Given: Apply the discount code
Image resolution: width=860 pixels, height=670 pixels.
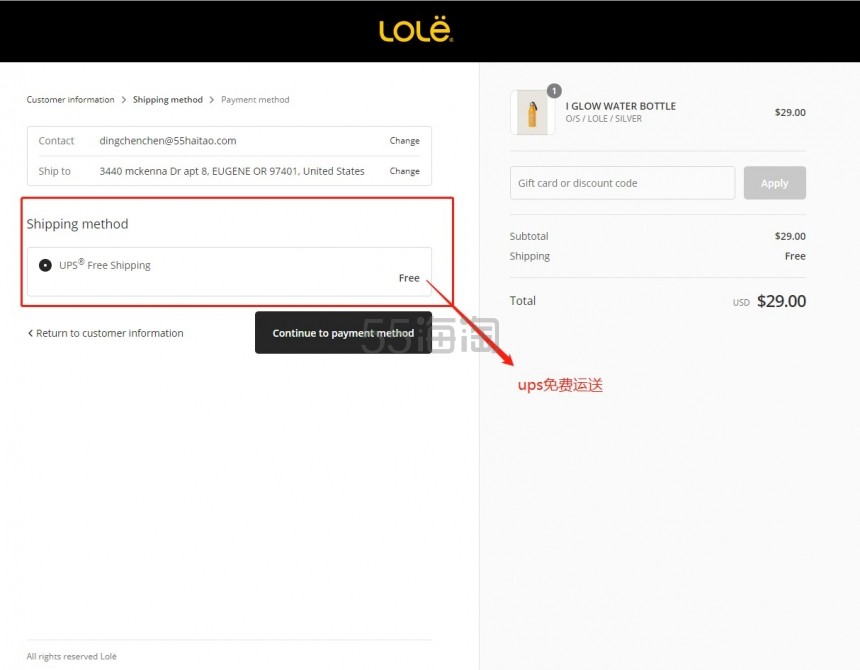Looking at the screenshot, I should pos(774,183).
